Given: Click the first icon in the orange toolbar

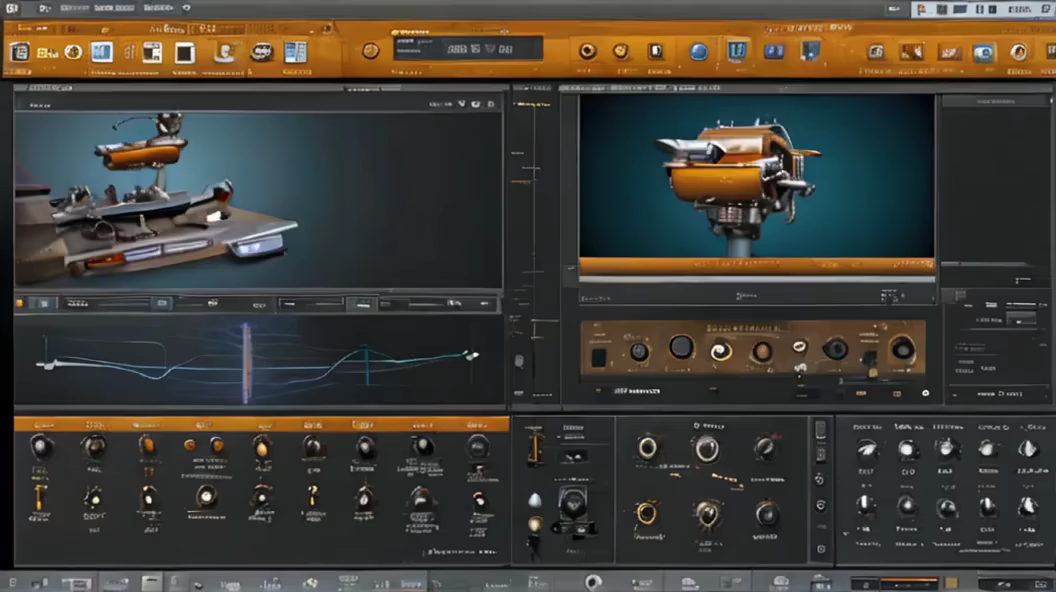Looking at the screenshot, I should click(x=19, y=52).
